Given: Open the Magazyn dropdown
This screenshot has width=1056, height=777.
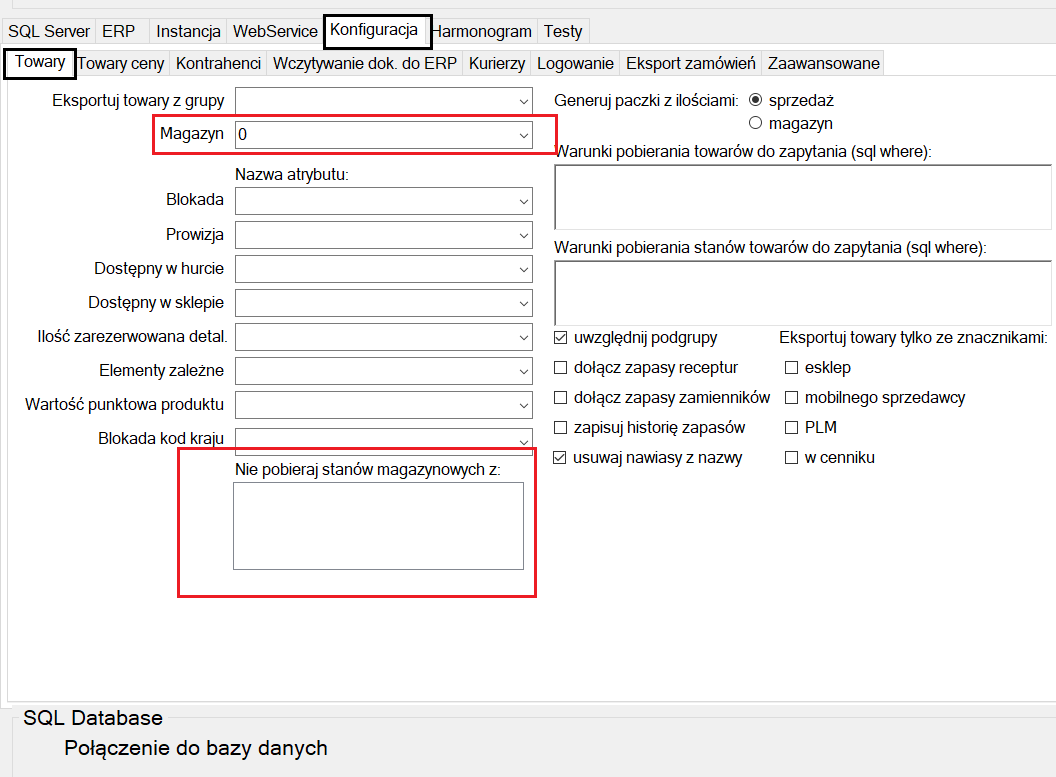Looking at the screenshot, I should pyautogui.click(x=523, y=135).
